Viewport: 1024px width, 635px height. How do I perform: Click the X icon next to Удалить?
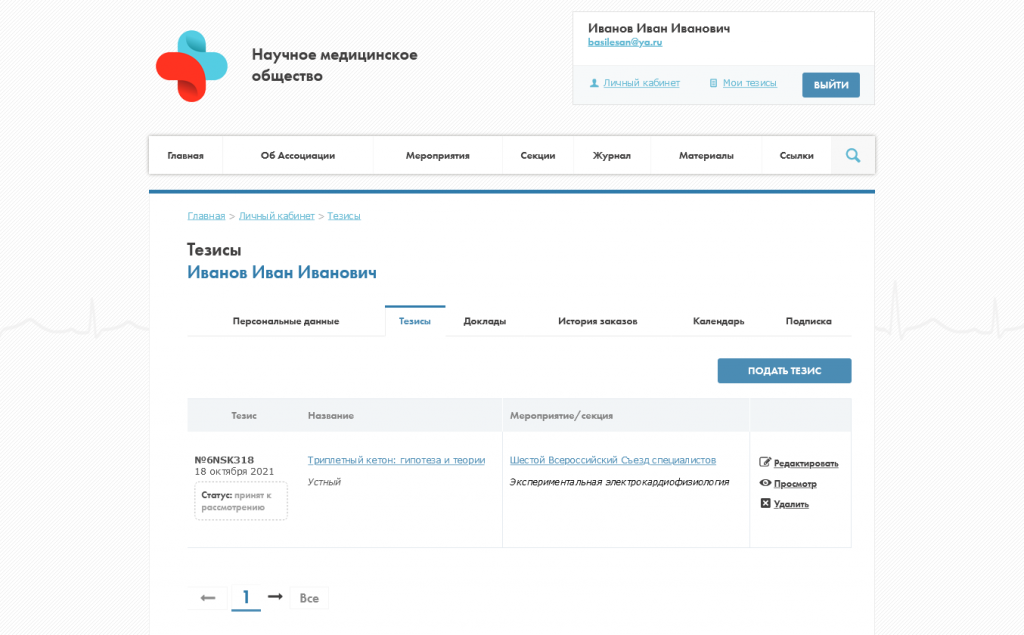766,503
